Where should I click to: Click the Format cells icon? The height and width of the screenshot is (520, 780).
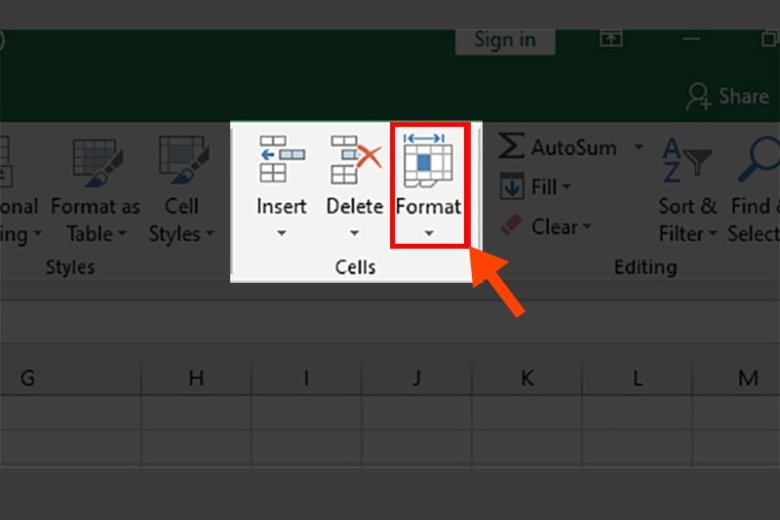(x=428, y=160)
